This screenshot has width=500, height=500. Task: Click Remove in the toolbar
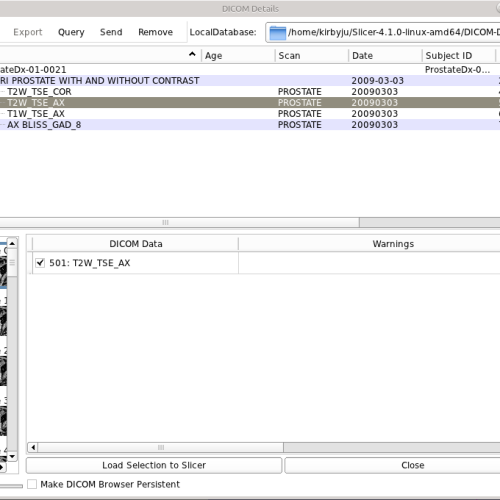pyautogui.click(x=155, y=32)
